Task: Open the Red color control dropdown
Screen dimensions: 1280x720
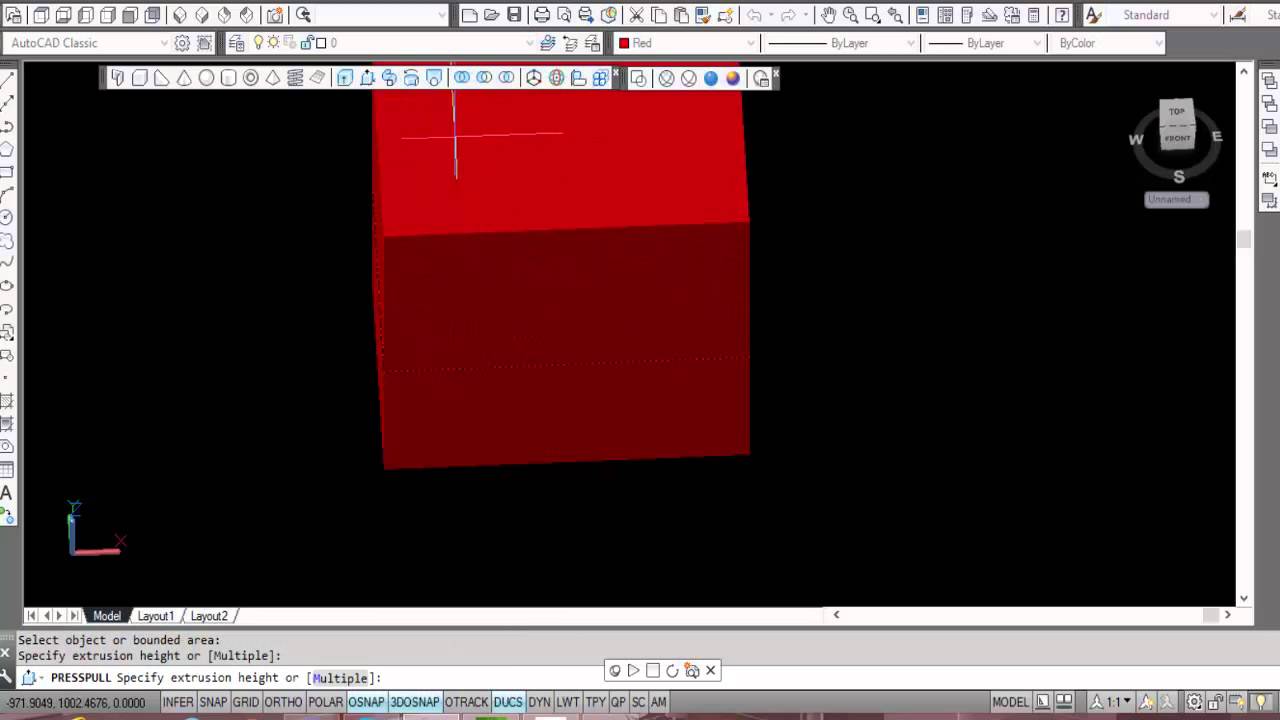Action: point(686,43)
